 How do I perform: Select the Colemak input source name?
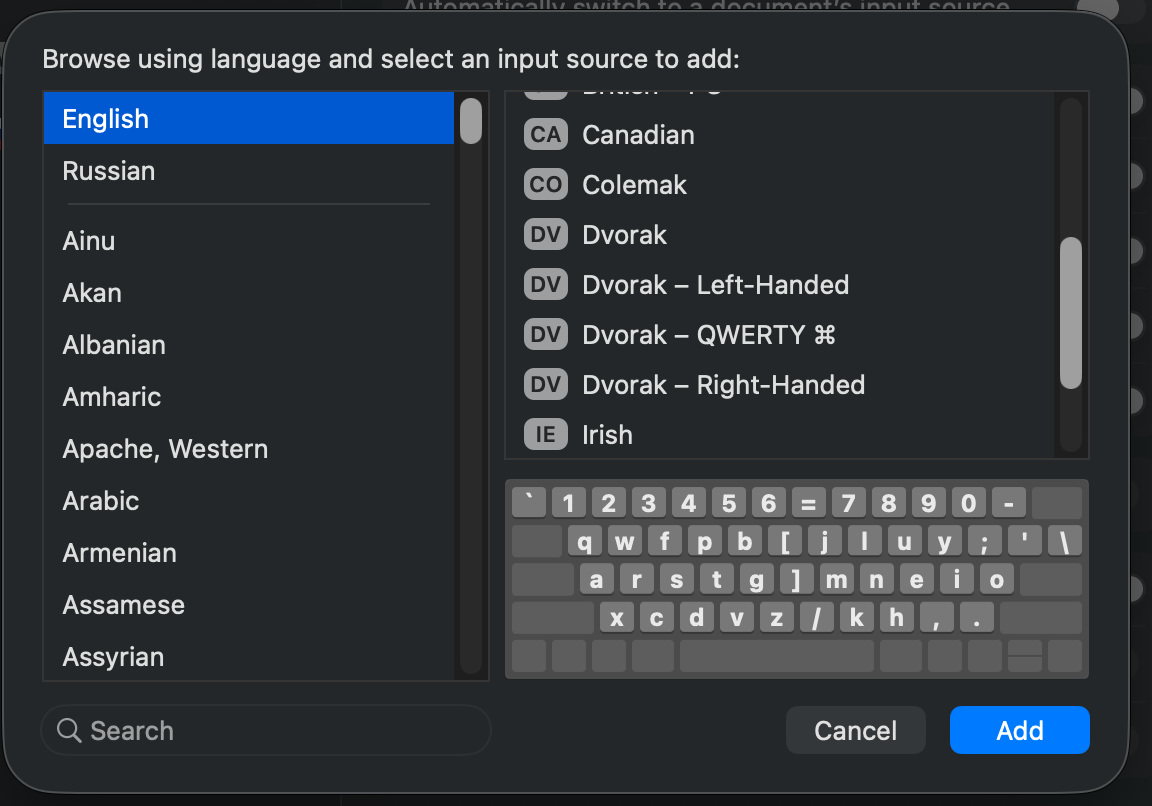634,185
